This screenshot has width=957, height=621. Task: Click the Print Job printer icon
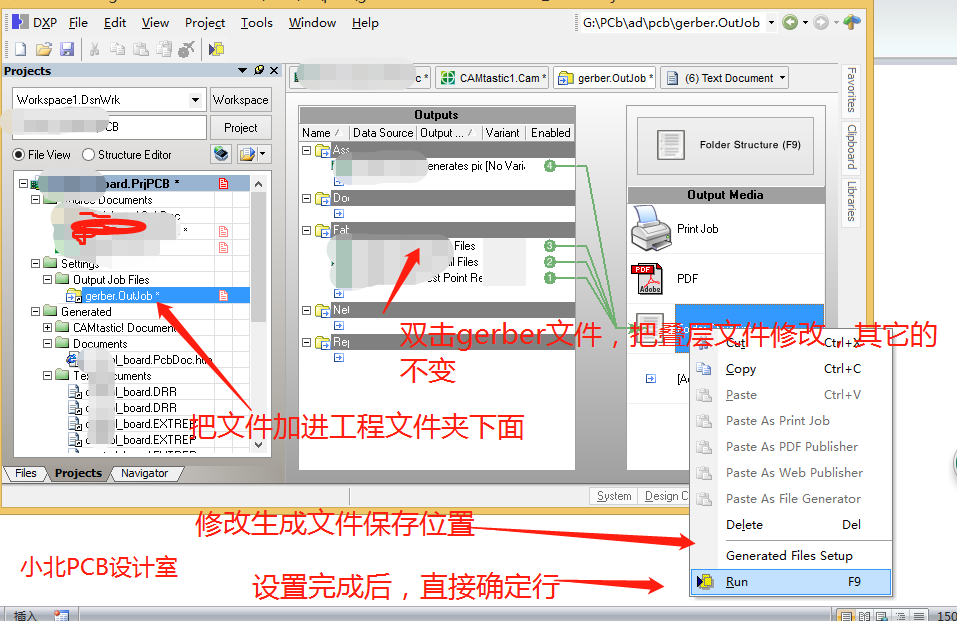pyautogui.click(x=652, y=228)
